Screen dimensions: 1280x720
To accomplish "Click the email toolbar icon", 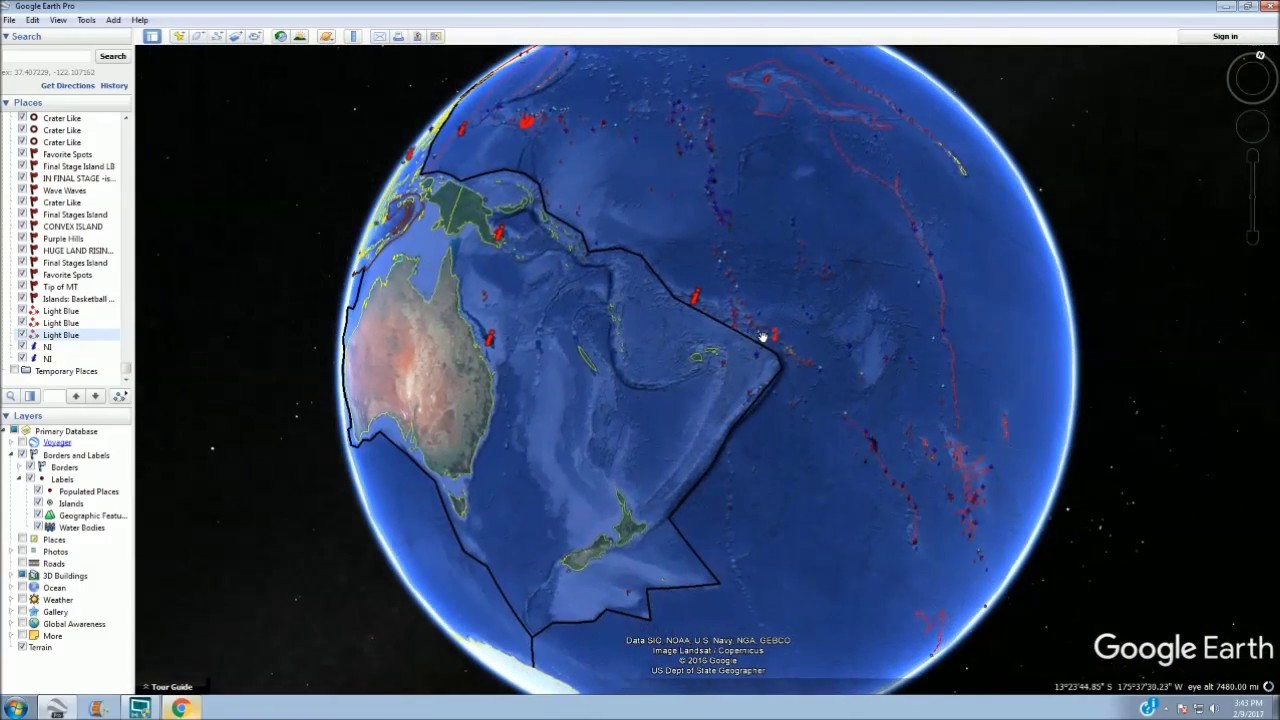I will (x=379, y=36).
